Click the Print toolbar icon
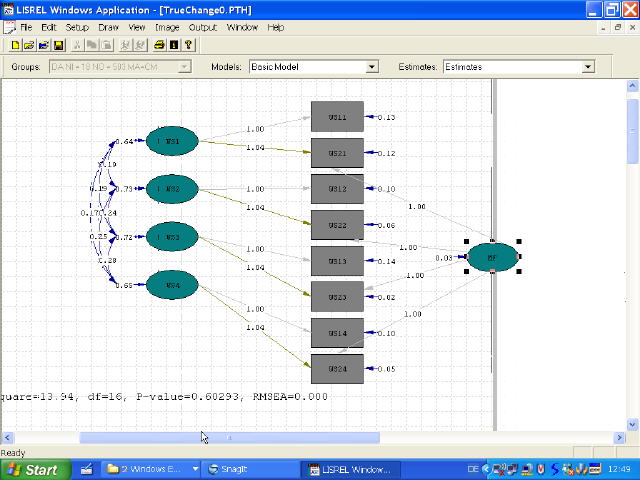The height and width of the screenshot is (480, 640). pos(159,45)
